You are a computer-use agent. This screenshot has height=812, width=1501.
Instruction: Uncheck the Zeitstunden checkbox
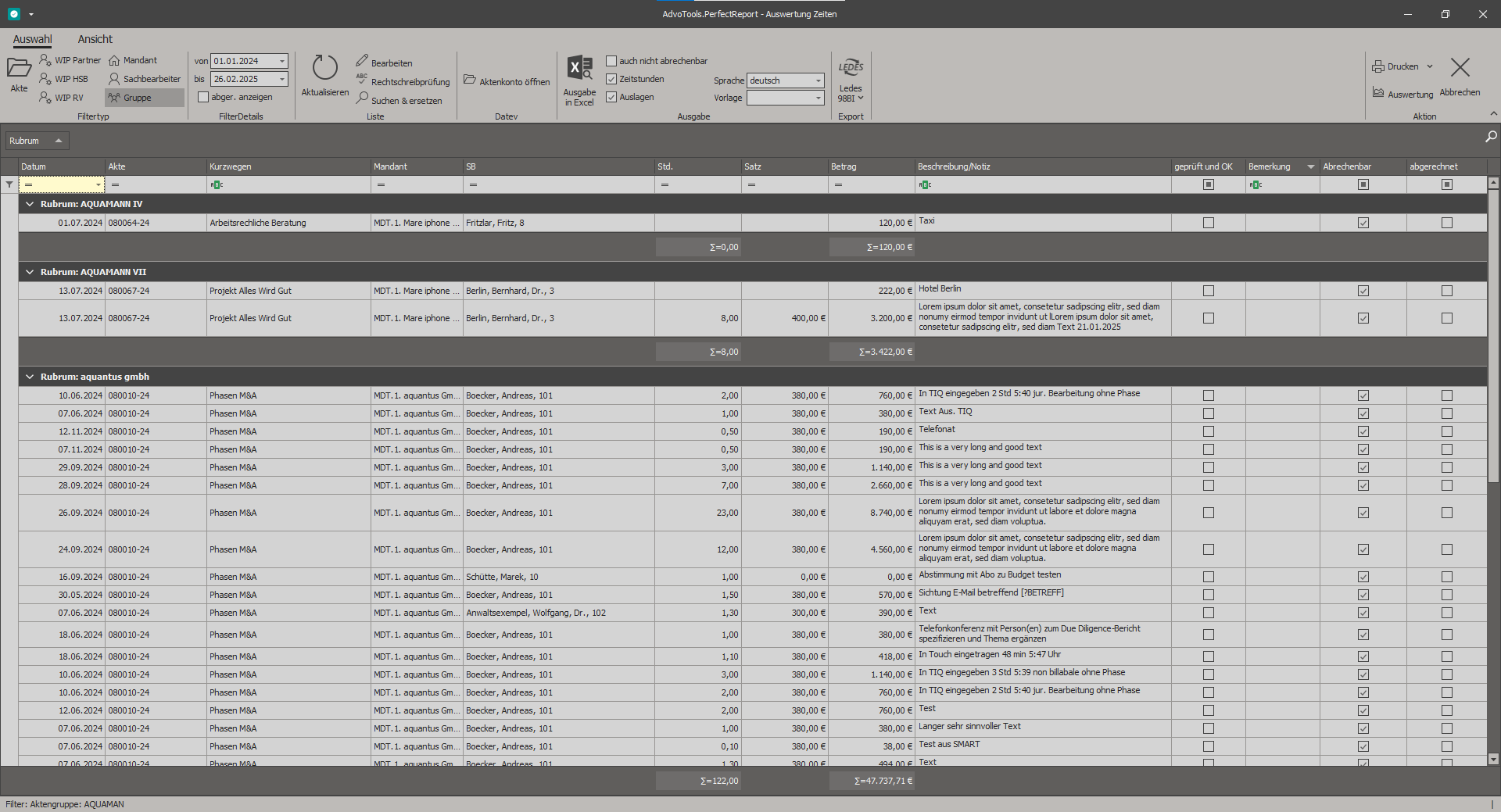[611, 79]
